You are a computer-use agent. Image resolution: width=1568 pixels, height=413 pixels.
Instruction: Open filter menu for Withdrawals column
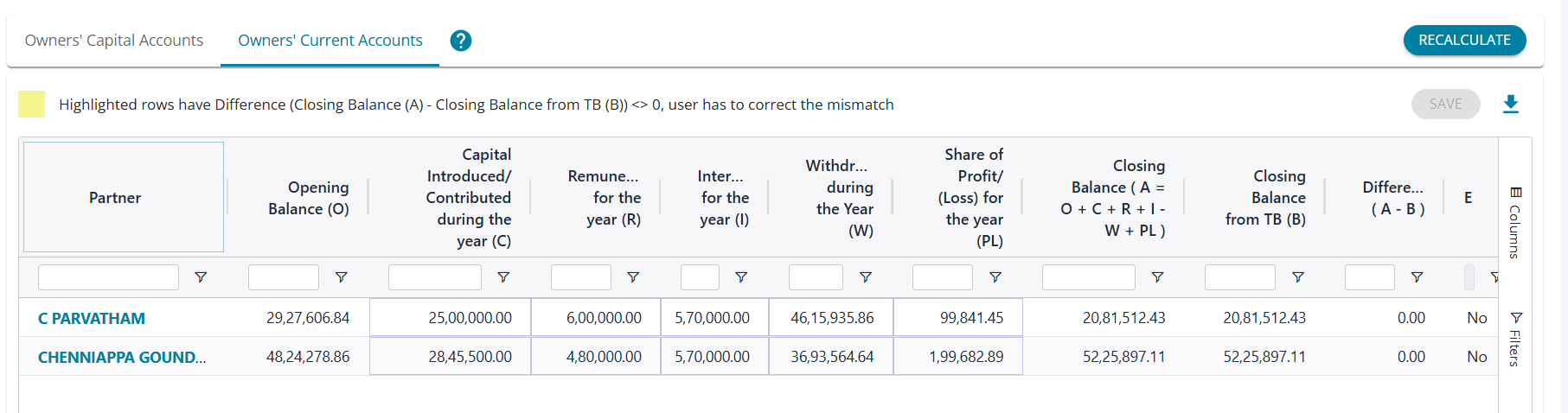coord(865,277)
